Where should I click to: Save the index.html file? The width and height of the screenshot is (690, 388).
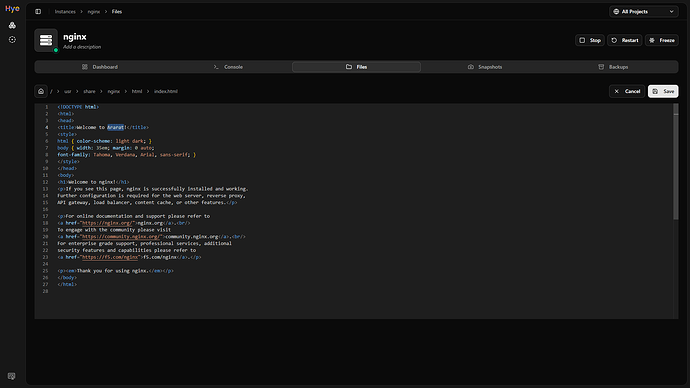click(663, 91)
